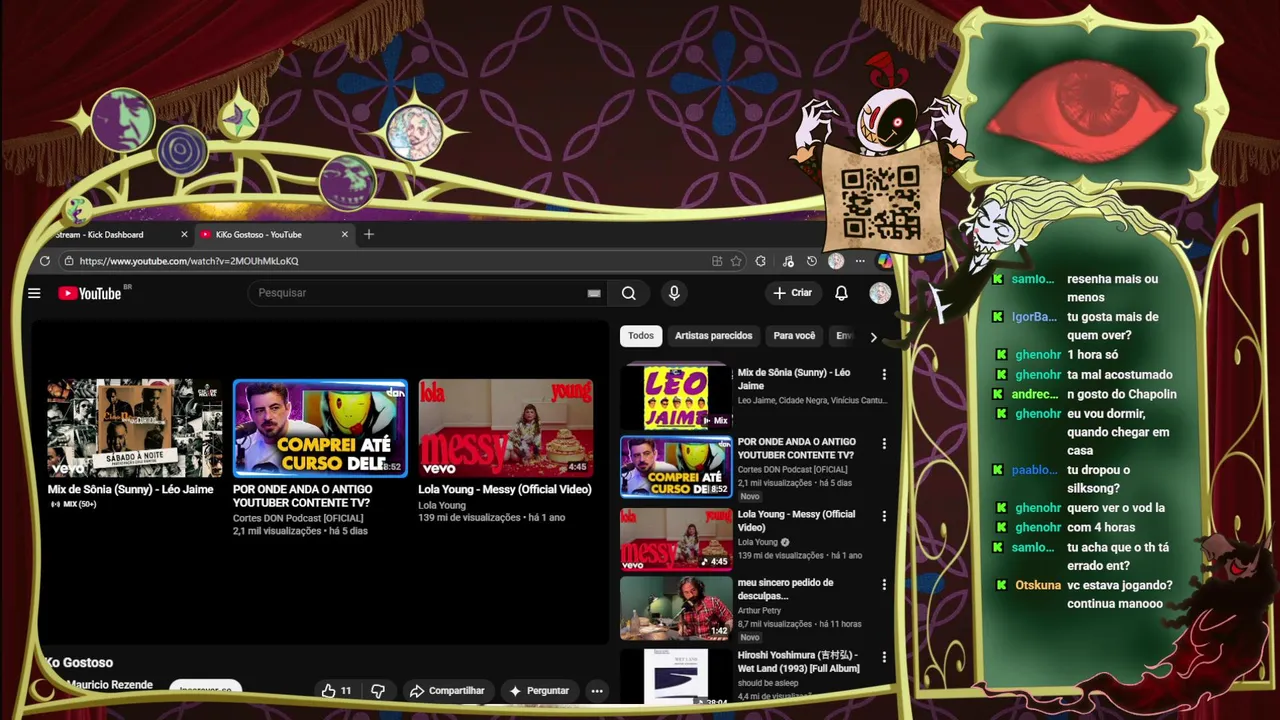Open sidebar title POR ONDE ANDA O ANTIGO YOUTUBER
The height and width of the screenshot is (720, 1280).
click(x=797, y=448)
